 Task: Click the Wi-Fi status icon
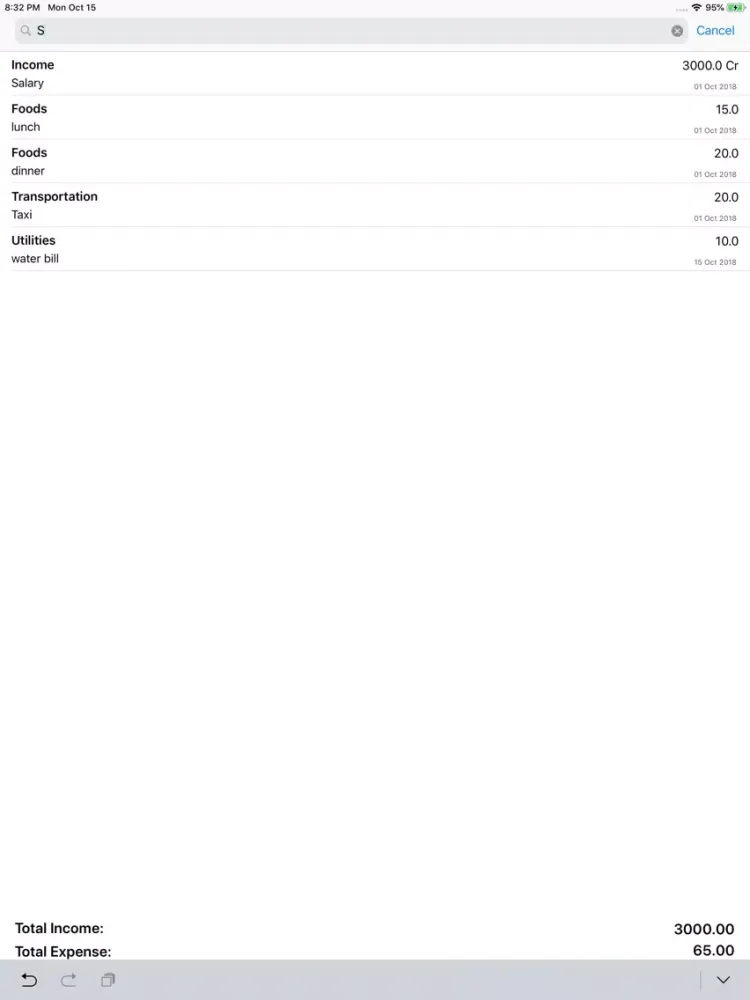point(696,8)
